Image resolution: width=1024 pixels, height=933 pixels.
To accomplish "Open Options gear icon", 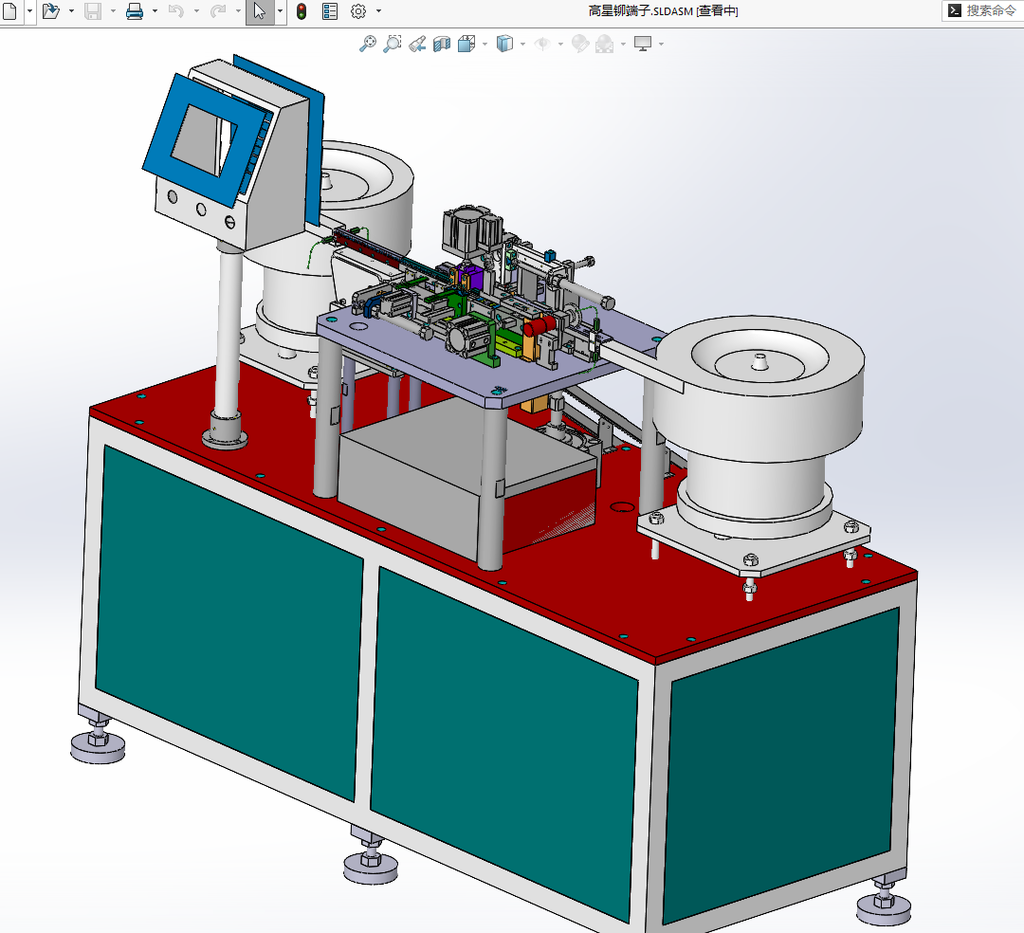I will (x=358, y=11).
